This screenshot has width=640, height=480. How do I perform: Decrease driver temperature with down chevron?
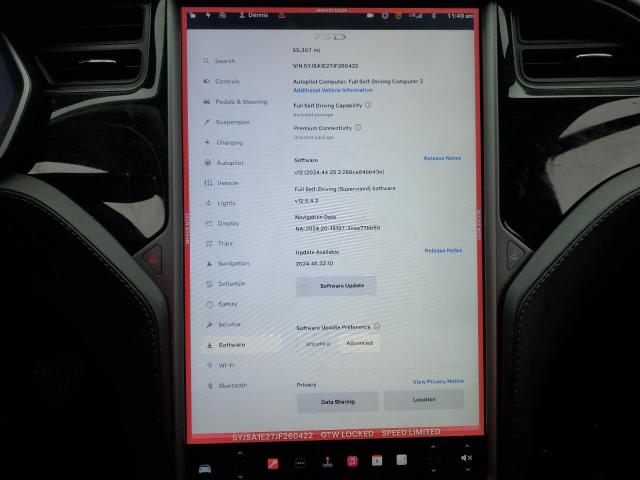click(240, 476)
